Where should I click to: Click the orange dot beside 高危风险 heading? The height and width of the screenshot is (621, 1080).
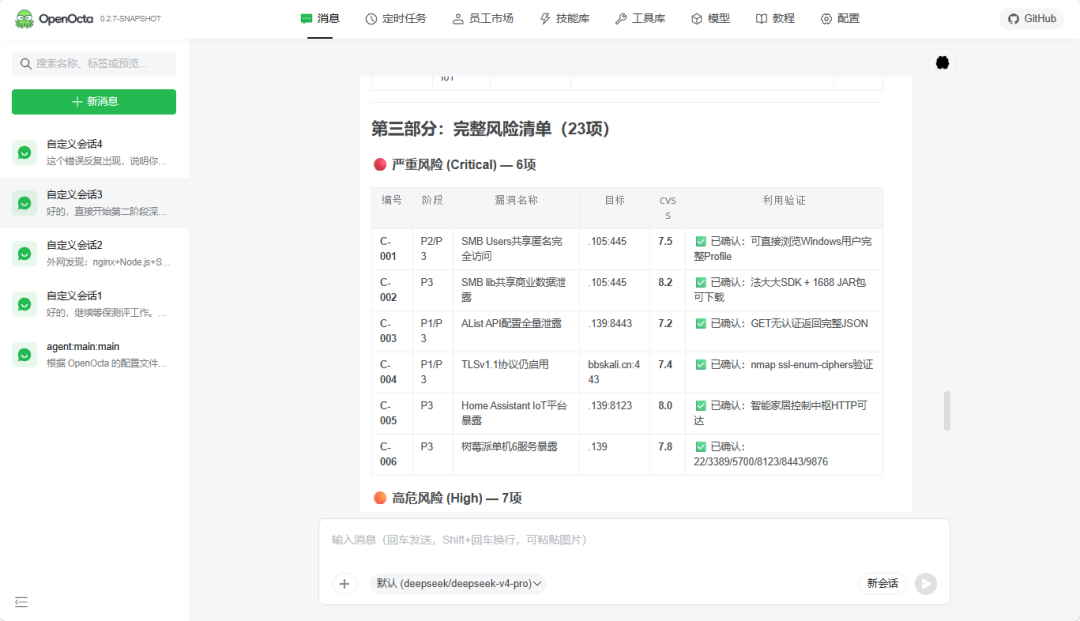[x=380, y=498]
